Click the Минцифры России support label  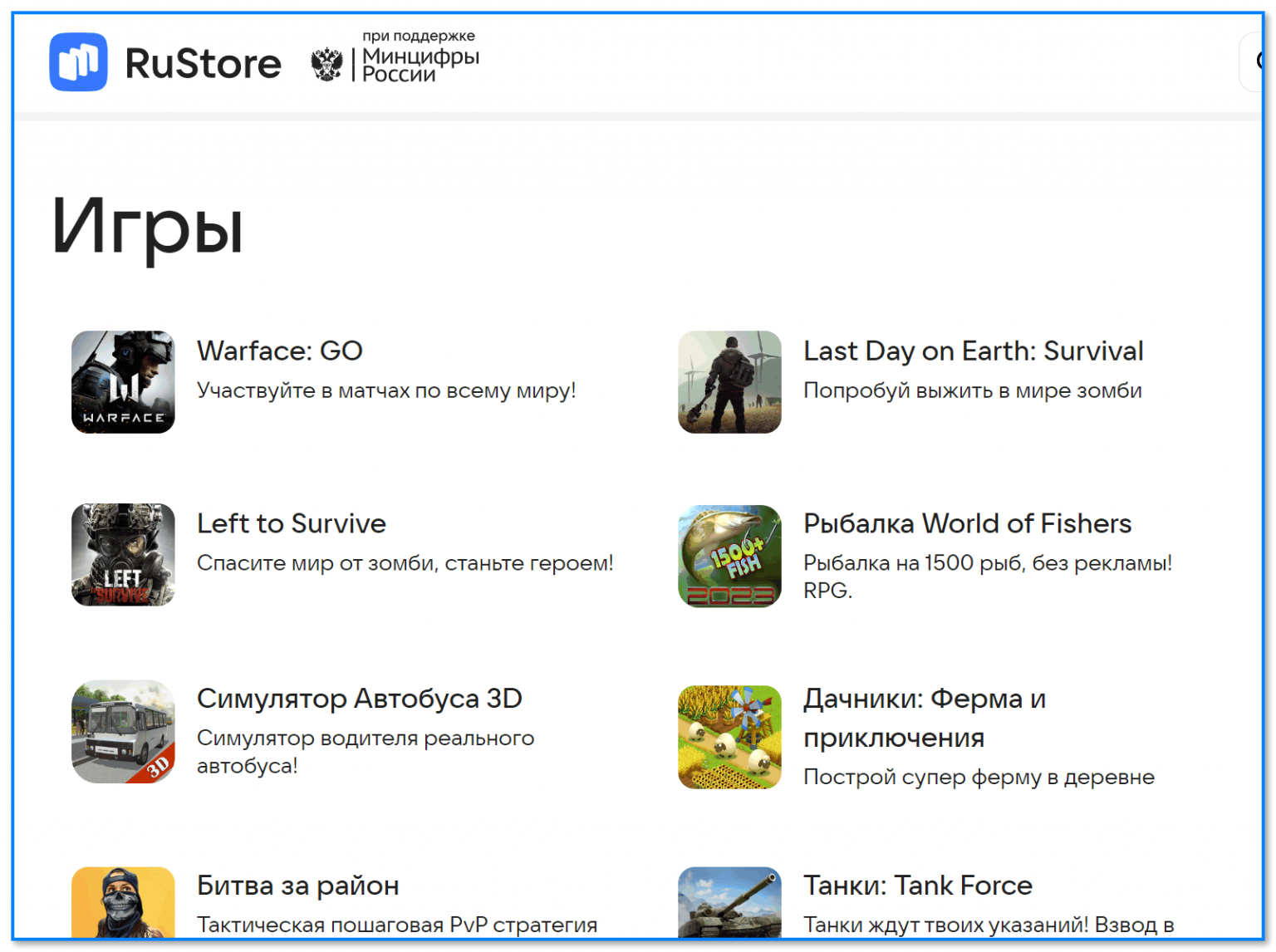[x=420, y=57]
